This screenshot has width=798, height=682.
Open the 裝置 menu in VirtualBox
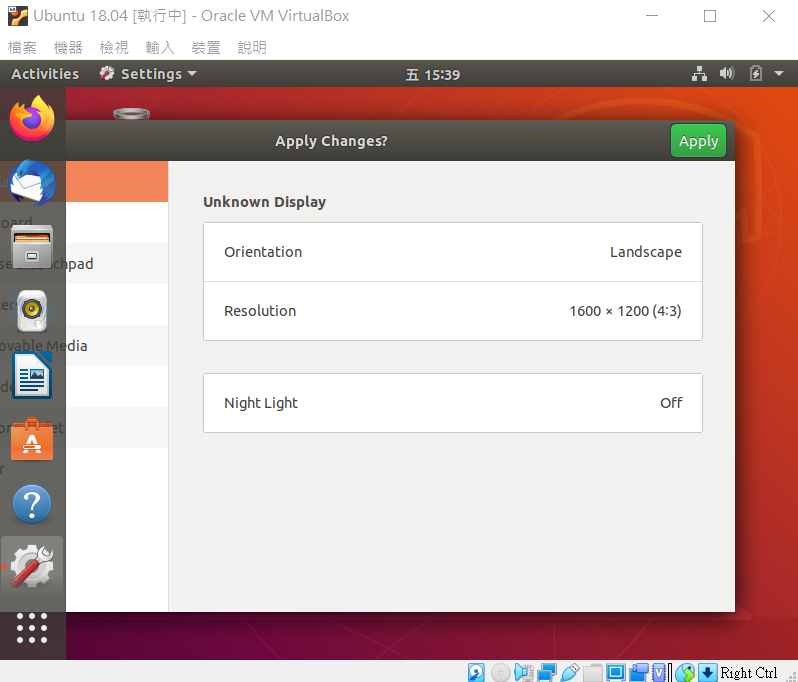[206, 48]
